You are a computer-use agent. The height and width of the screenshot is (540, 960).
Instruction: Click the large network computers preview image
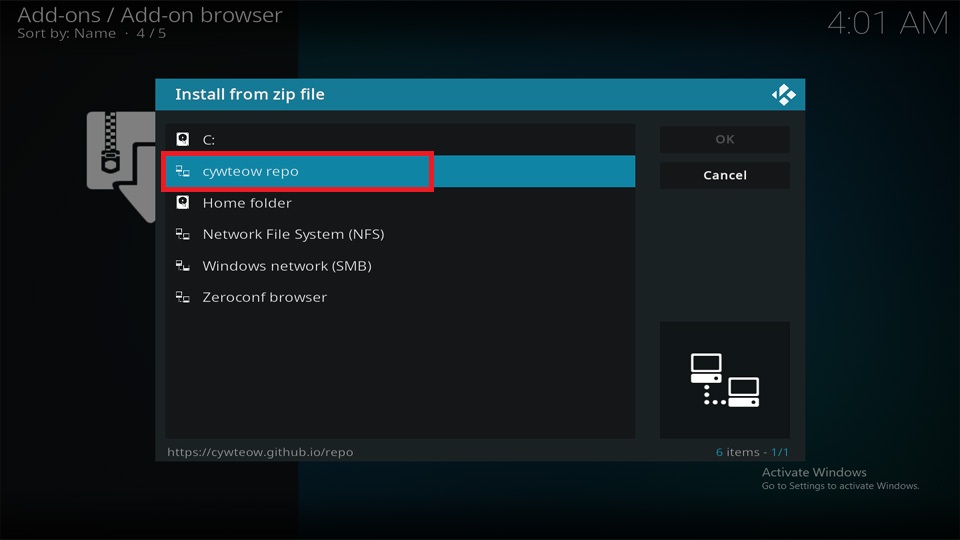click(x=725, y=380)
